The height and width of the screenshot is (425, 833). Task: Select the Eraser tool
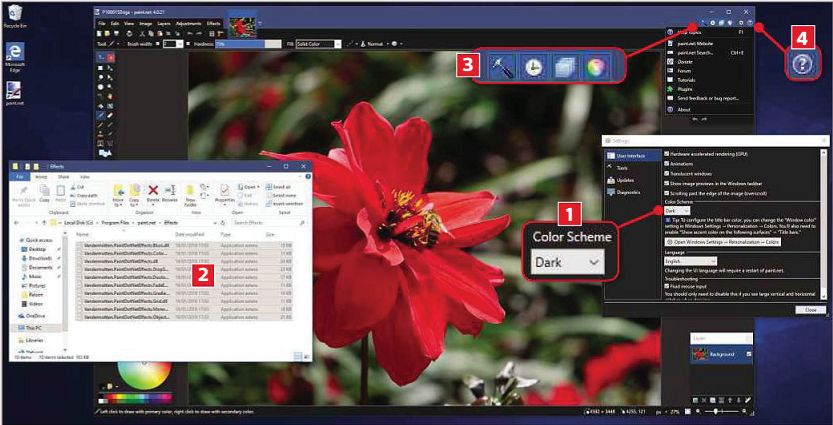[x=110, y=115]
